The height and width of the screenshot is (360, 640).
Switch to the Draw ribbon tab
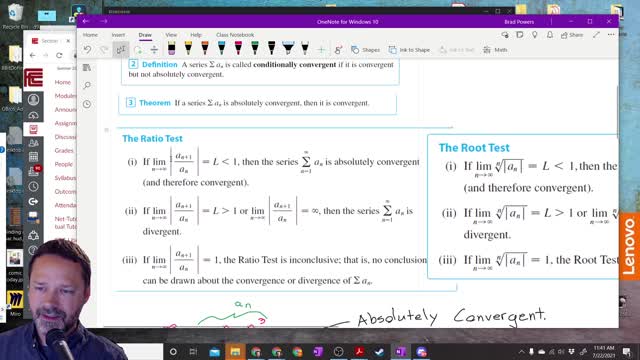[x=145, y=35]
